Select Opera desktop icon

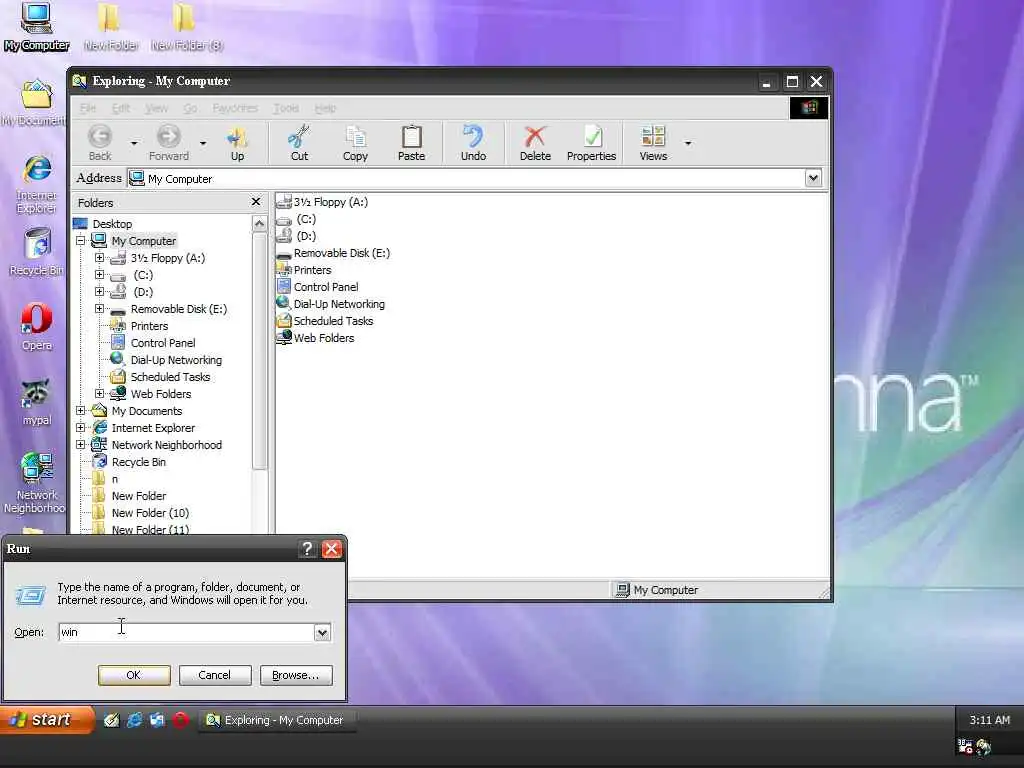pos(37,327)
